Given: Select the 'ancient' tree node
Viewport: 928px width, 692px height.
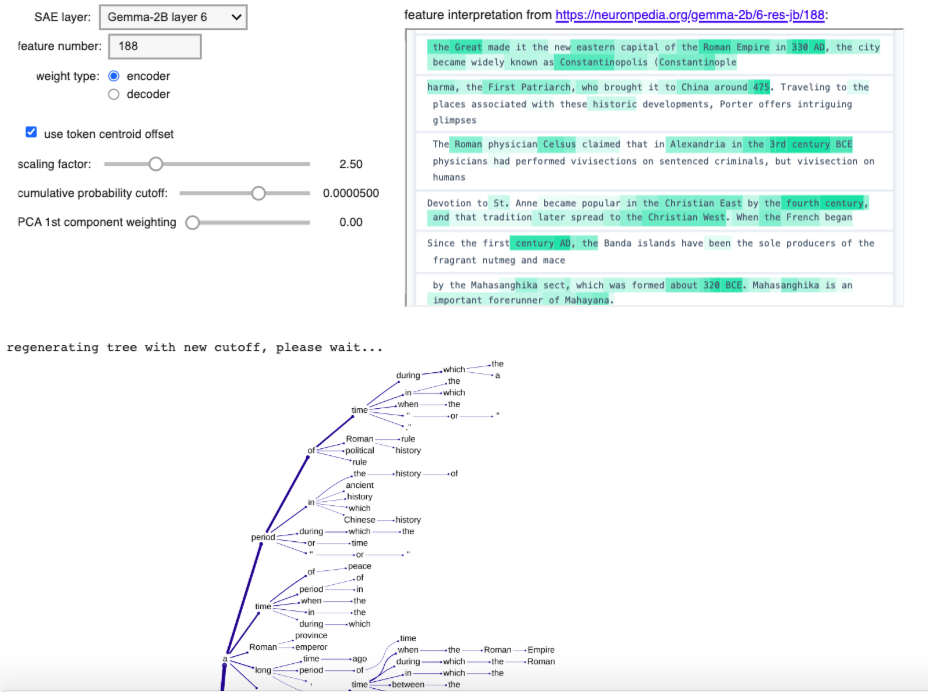Looking at the screenshot, I should tap(359, 485).
